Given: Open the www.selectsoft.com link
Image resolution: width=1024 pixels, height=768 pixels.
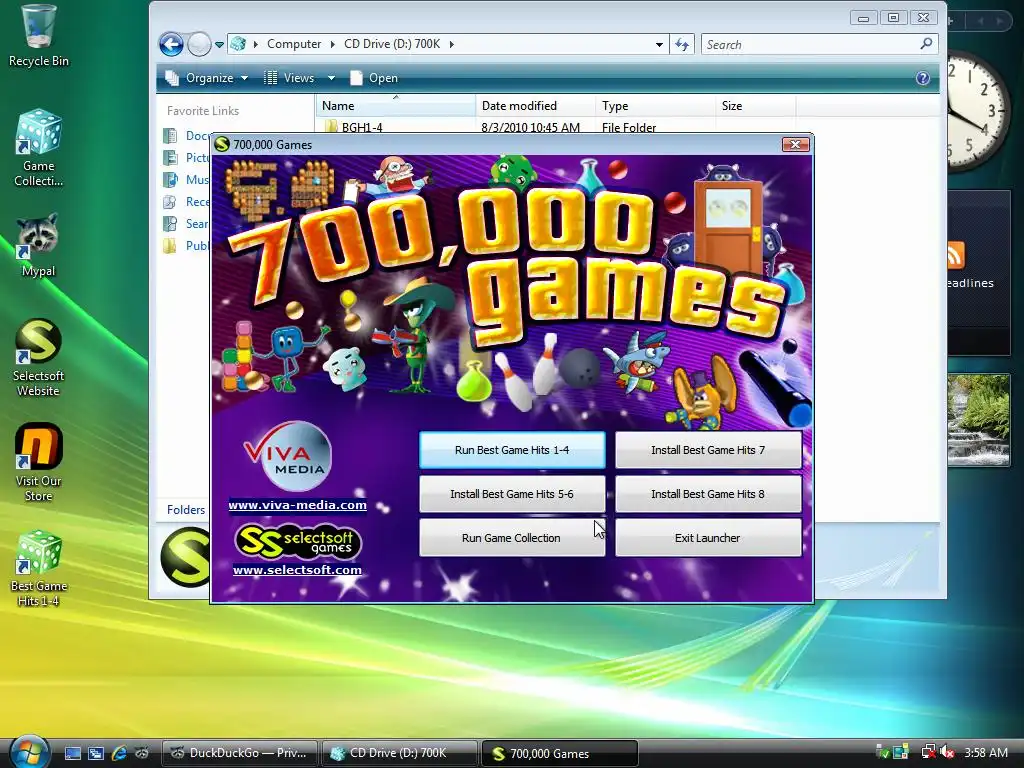Looking at the screenshot, I should click(297, 569).
